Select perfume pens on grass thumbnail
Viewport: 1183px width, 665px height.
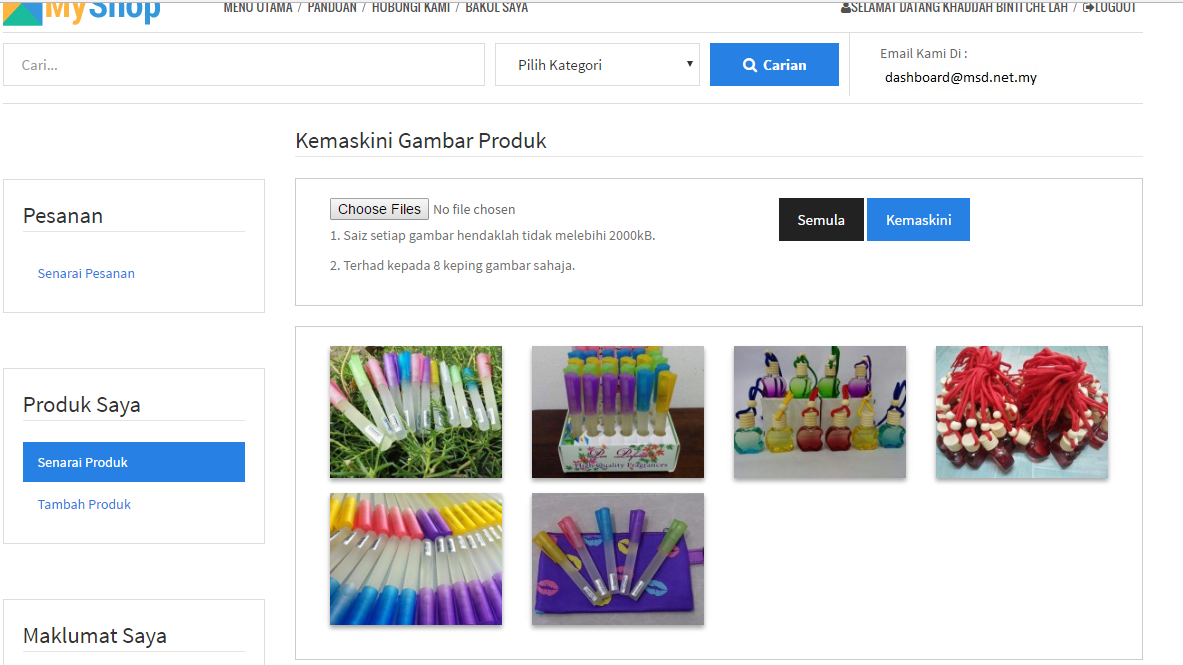tap(416, 412)
